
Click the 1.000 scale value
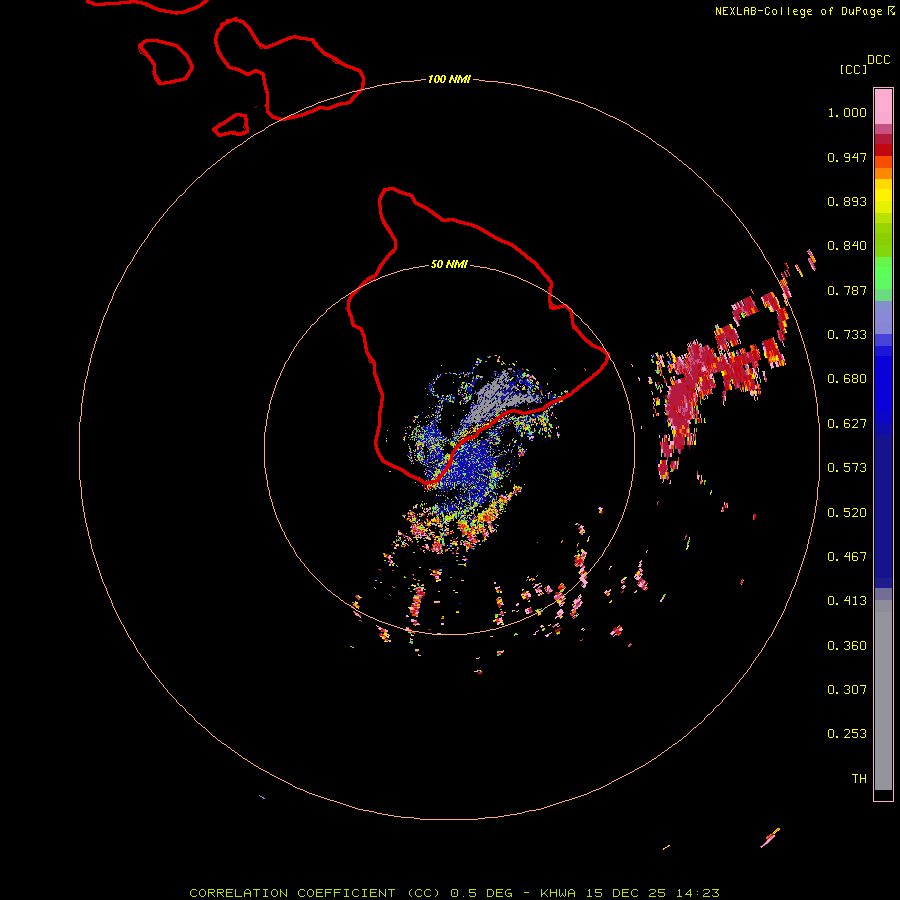point(847,112)
